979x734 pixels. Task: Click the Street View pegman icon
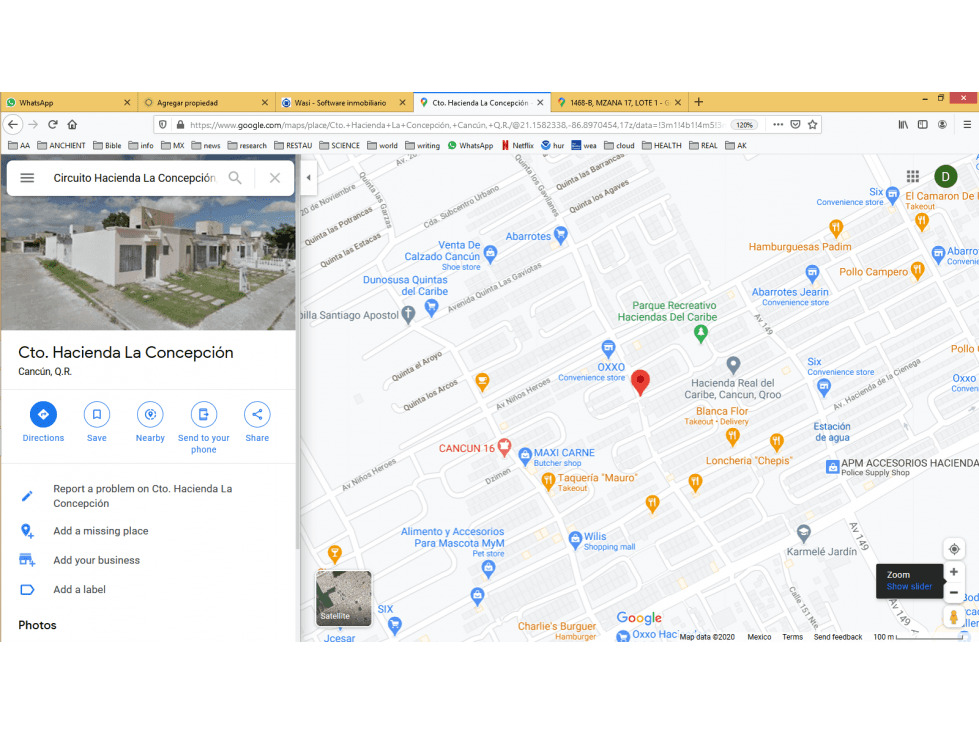point(953,617)
